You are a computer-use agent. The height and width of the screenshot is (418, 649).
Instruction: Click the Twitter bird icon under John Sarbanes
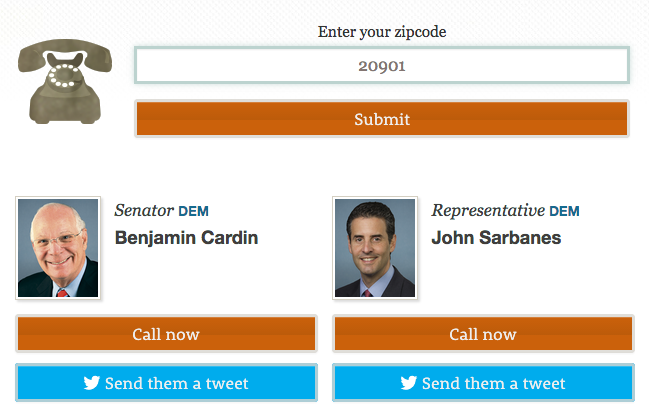(408, 383)
